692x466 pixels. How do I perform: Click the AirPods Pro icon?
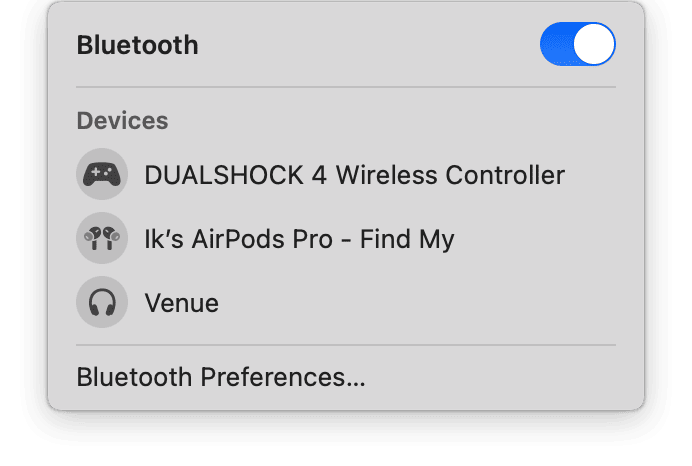[101, 239]
